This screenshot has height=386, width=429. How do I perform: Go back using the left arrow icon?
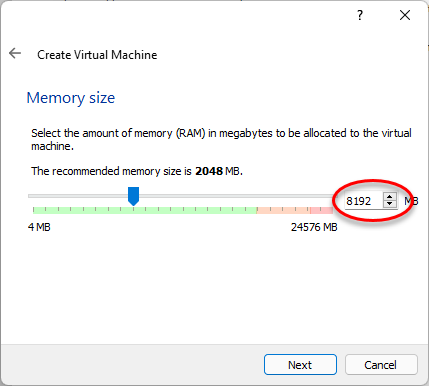click(15, 53)
